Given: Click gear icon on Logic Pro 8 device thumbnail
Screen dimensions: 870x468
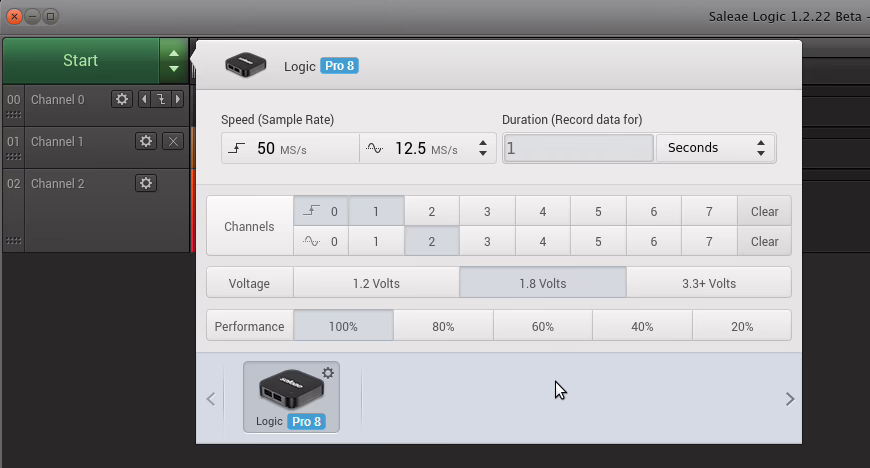Looking at the screenshot, I should pyautogui.click(x=327, y=373).
